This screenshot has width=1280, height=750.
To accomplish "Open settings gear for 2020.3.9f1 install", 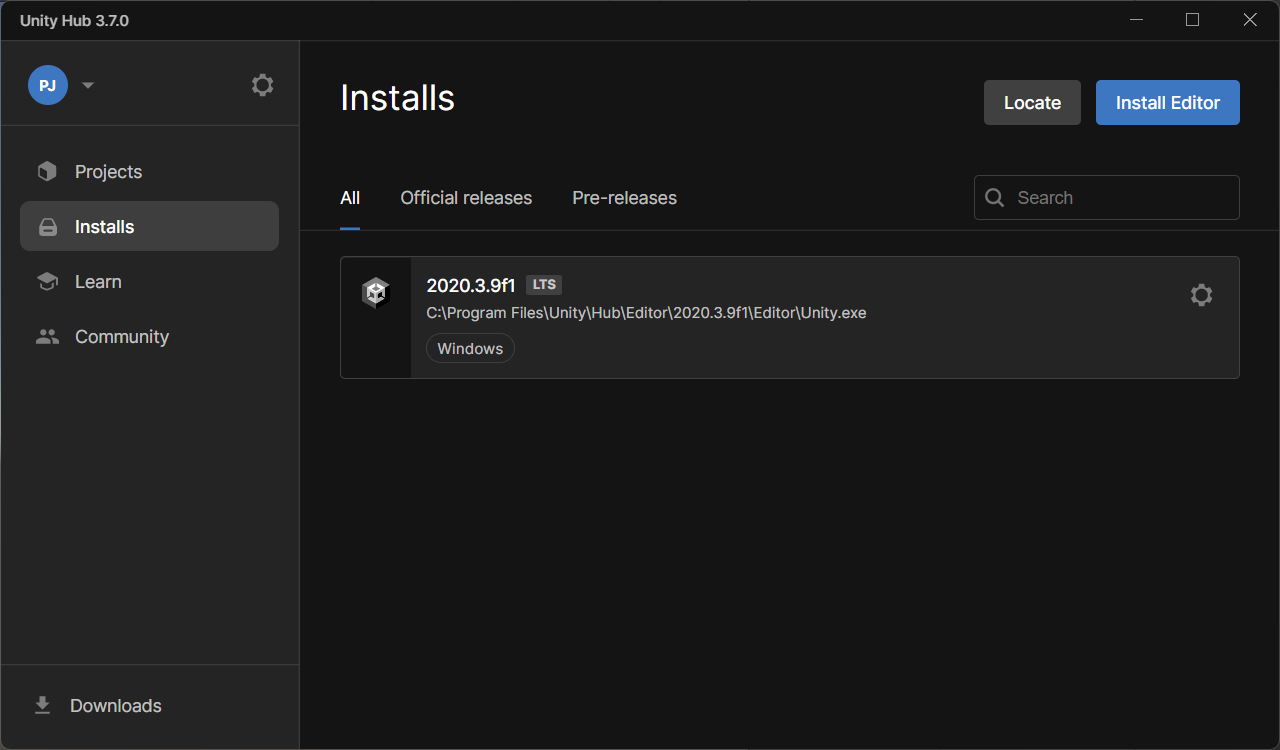I will tap(1201, 295).
